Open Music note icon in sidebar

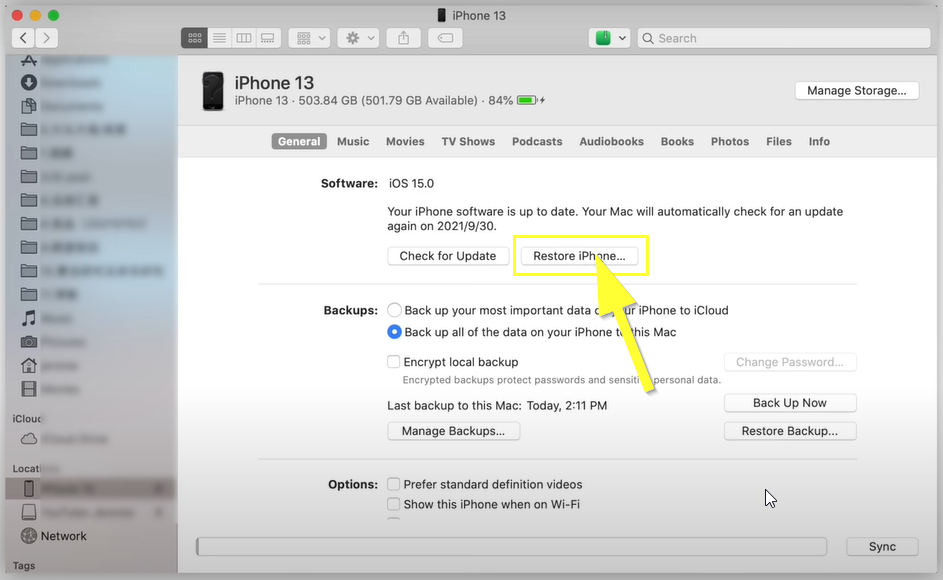[x=29, y=318]
